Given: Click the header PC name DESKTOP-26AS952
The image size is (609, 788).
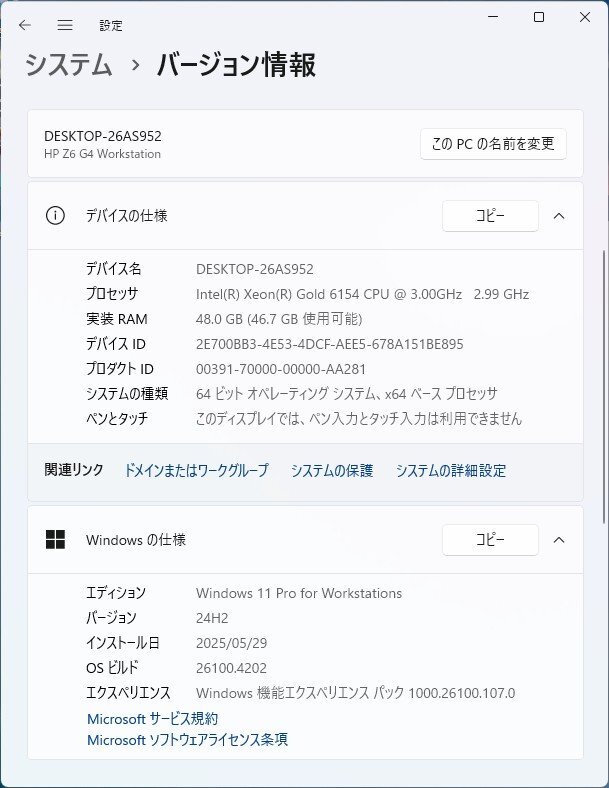Looking at the screenshot, I should (103, 136).
